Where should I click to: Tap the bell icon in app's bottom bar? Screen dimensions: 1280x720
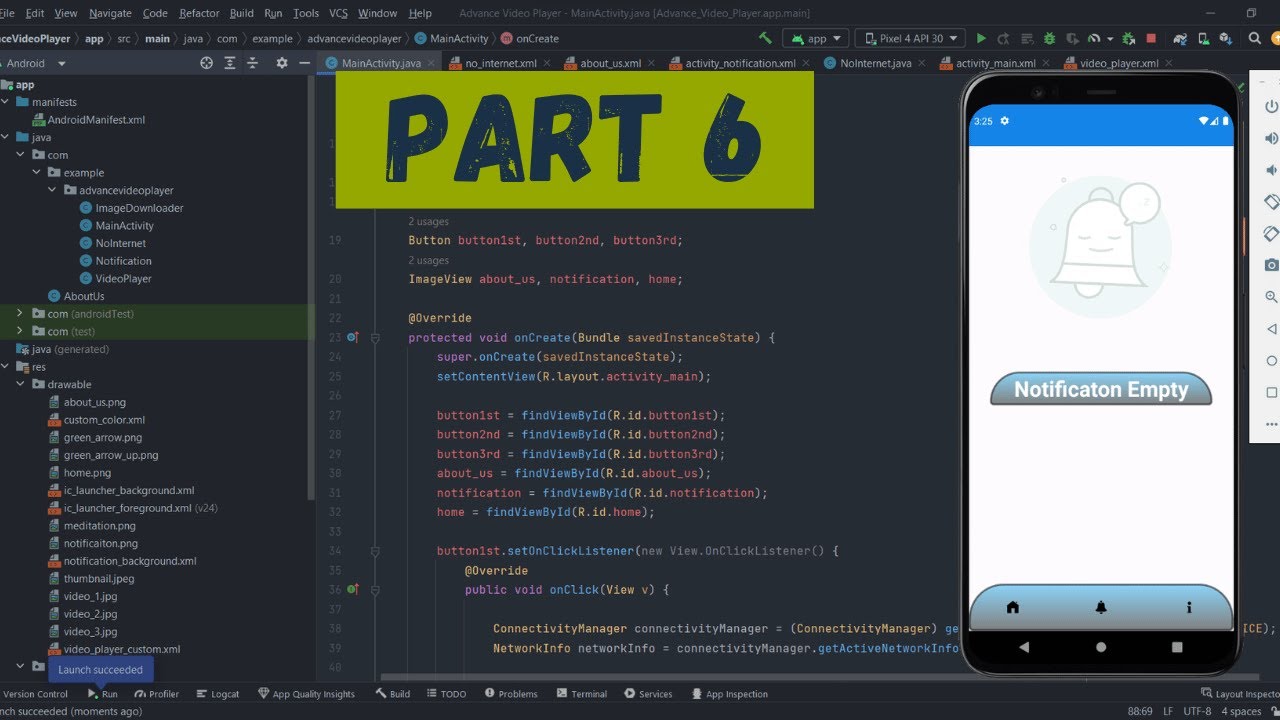[x=1101, y=607]
